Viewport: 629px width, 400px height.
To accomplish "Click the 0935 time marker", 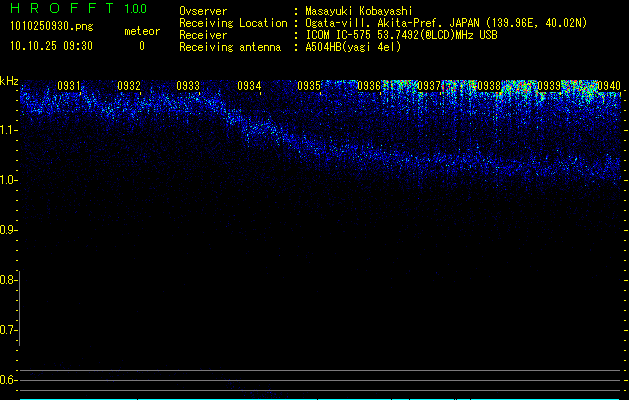I will (x=309, y=86).
